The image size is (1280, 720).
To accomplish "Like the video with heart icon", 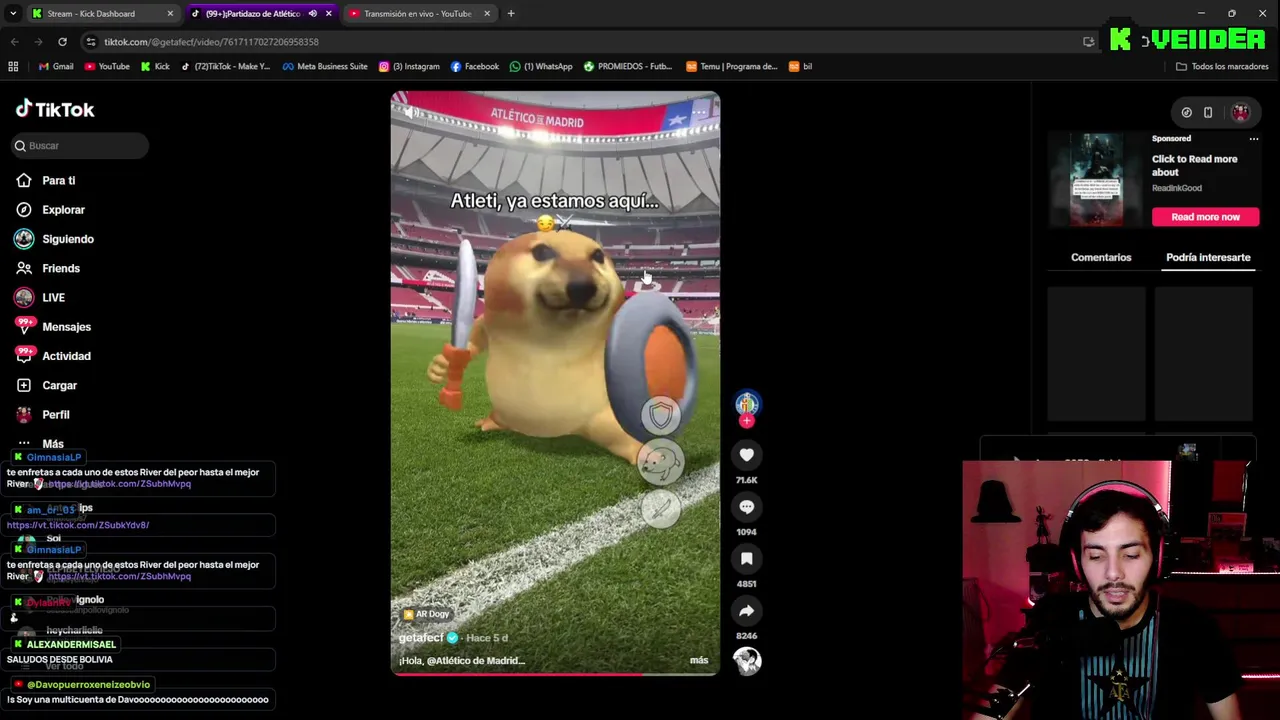I will (x=747, y=455).
